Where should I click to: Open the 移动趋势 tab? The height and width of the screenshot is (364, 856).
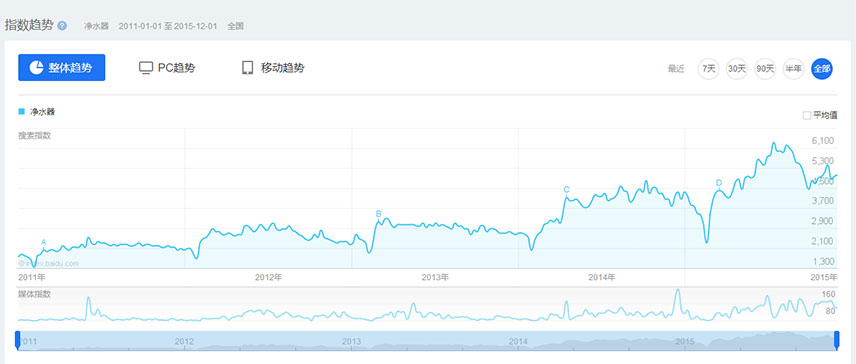click(274, 68)
